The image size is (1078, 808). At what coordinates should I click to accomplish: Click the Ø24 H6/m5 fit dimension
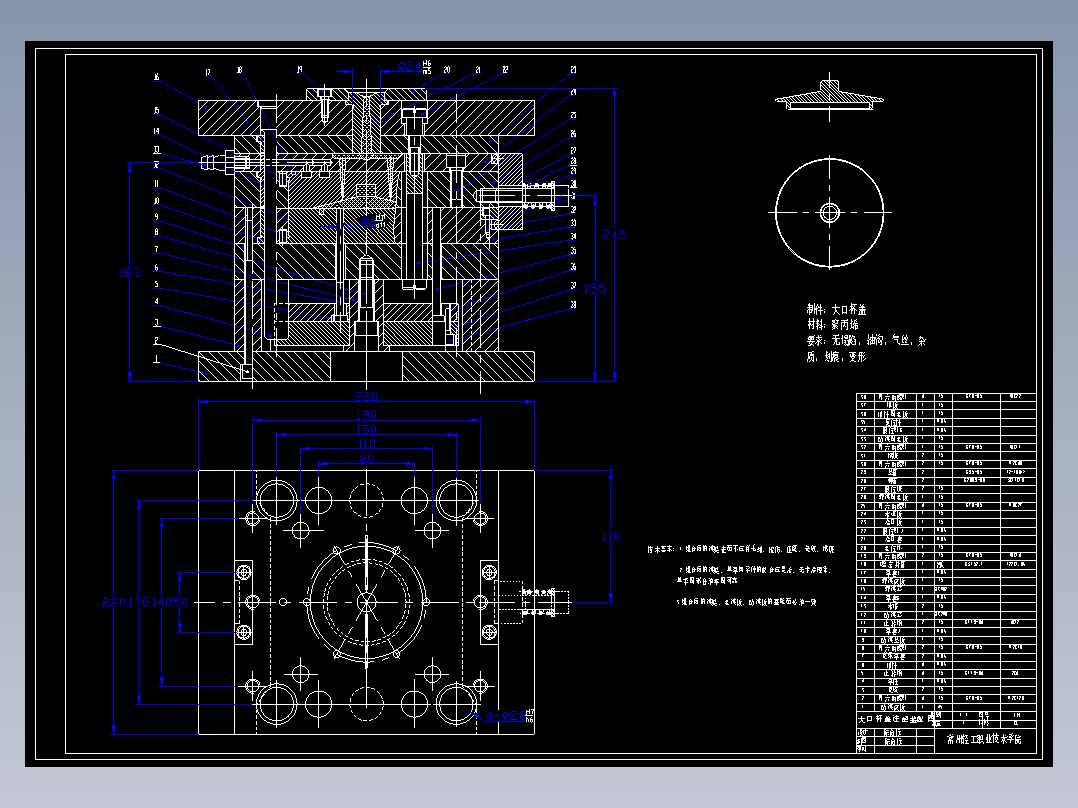click(414, 67)
